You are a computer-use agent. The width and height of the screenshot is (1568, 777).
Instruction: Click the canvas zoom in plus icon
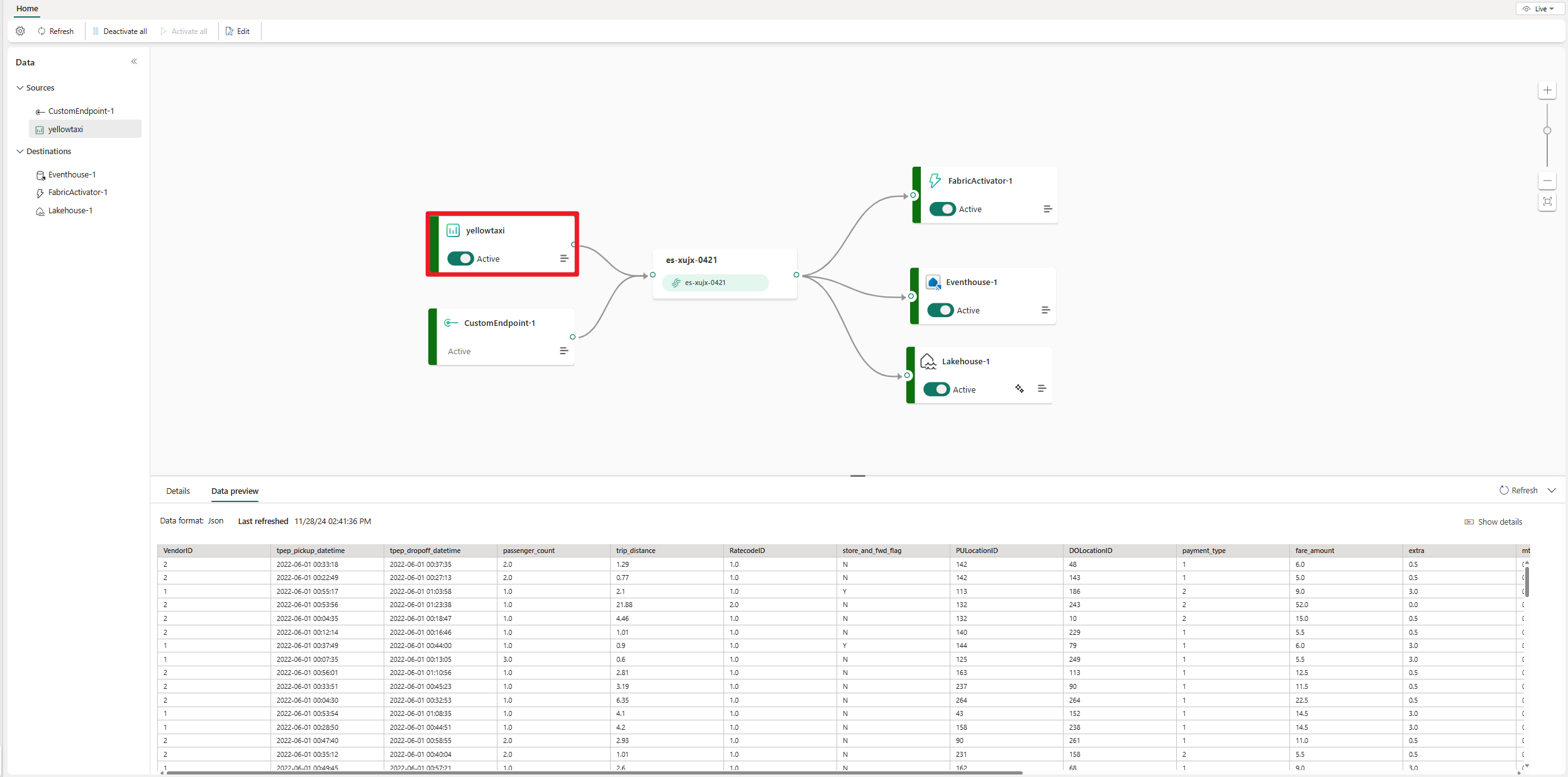coord(1547,90)
